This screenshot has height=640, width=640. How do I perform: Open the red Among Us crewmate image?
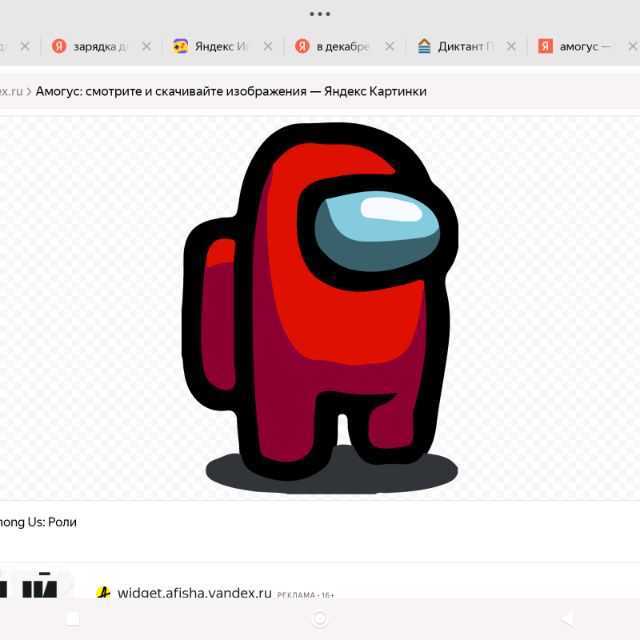[320, 308]
